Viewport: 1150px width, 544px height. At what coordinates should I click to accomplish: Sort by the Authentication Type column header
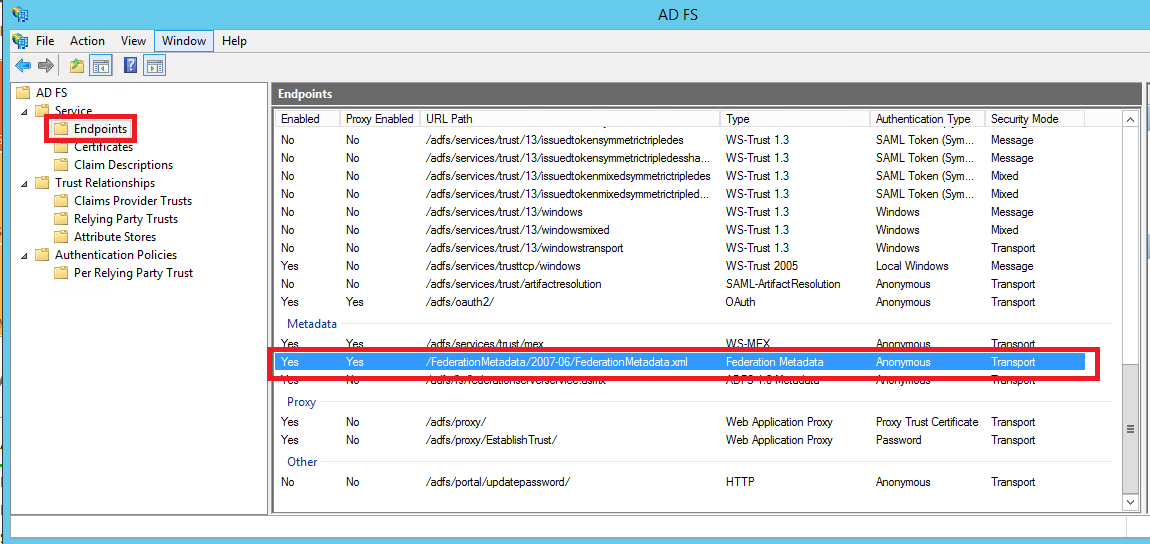(x=927, y=119)
